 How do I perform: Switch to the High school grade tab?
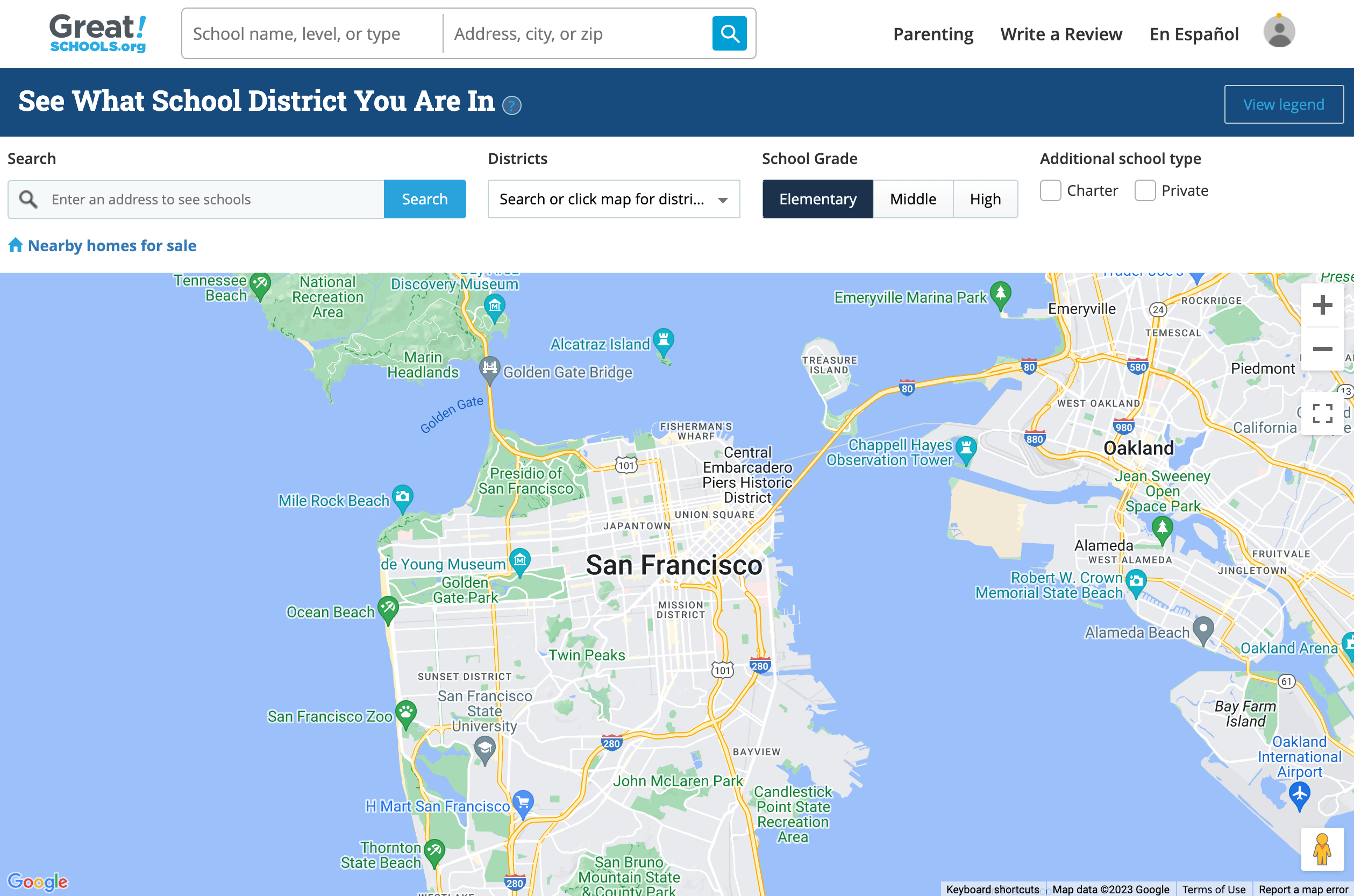coord(985,199)
